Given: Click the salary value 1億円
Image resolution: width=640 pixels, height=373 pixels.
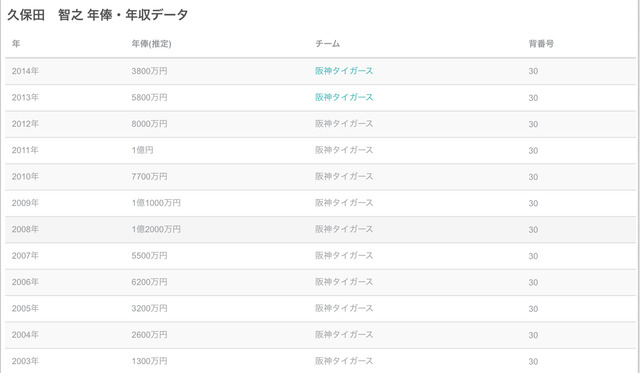Looking at the screenshot, I should click(x=142, y=150).
